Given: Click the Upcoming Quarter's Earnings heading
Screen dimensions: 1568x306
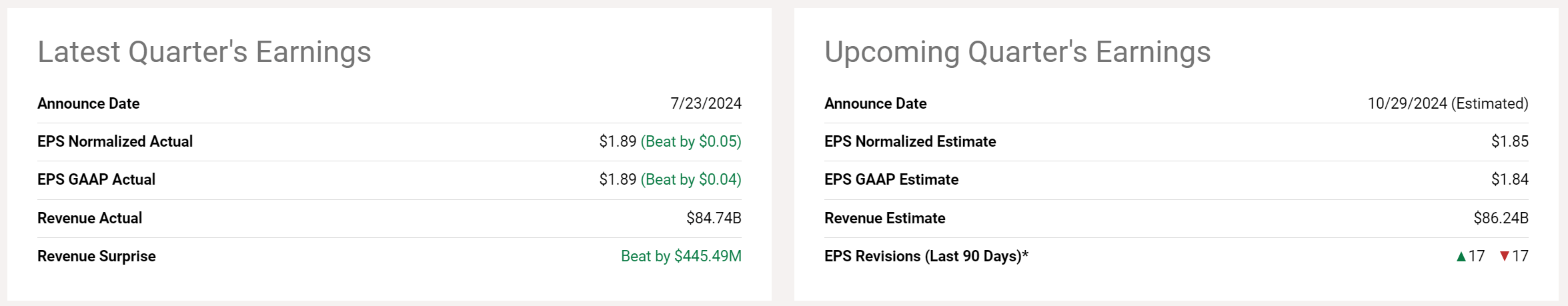Looking at the screenshot, I should coord(1017,52).
